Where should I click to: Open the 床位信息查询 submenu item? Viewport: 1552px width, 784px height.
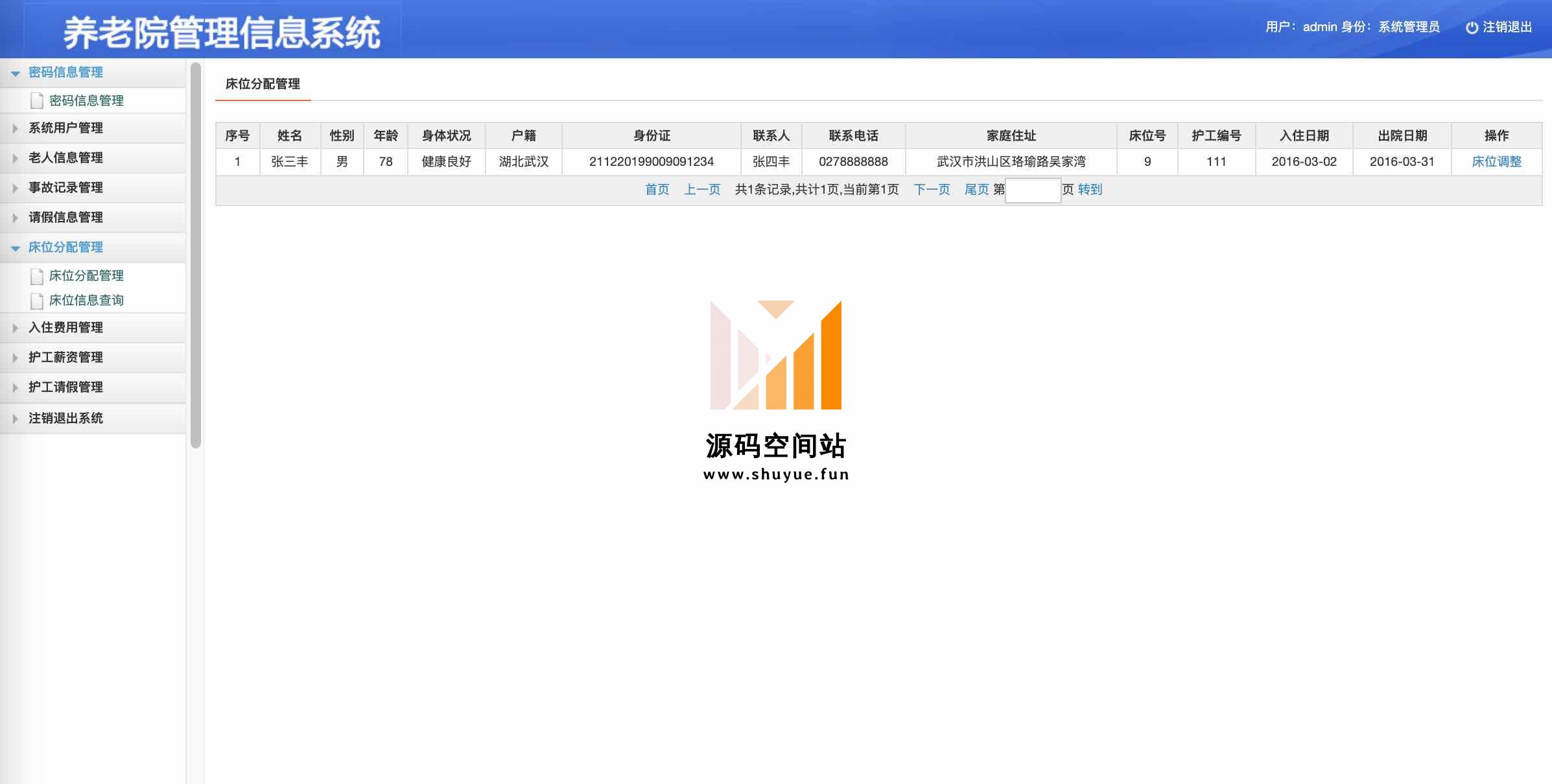(86, 300)
